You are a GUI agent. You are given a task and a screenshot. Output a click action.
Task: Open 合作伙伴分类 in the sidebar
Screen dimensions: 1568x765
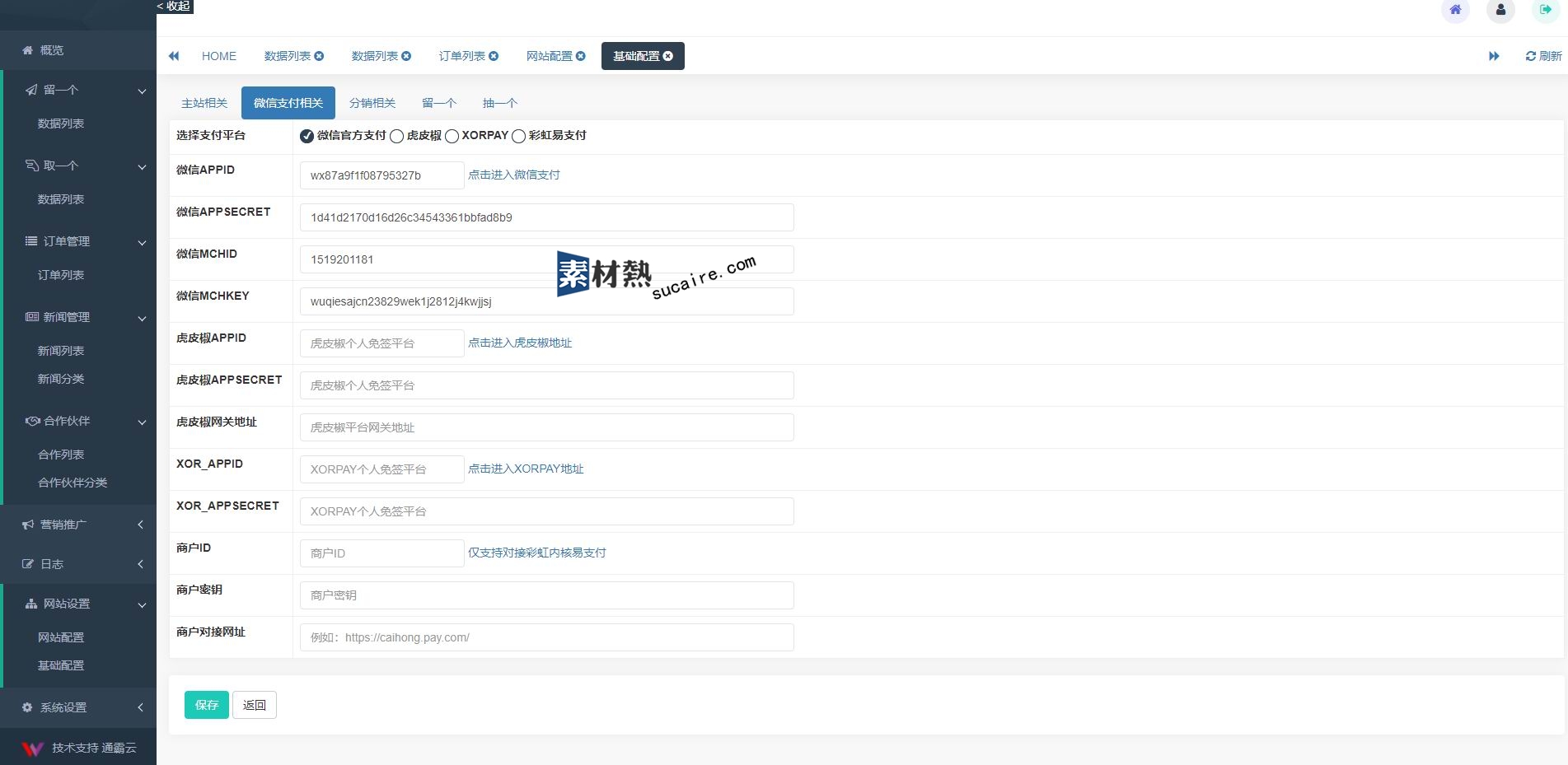[x=73, y=483]
